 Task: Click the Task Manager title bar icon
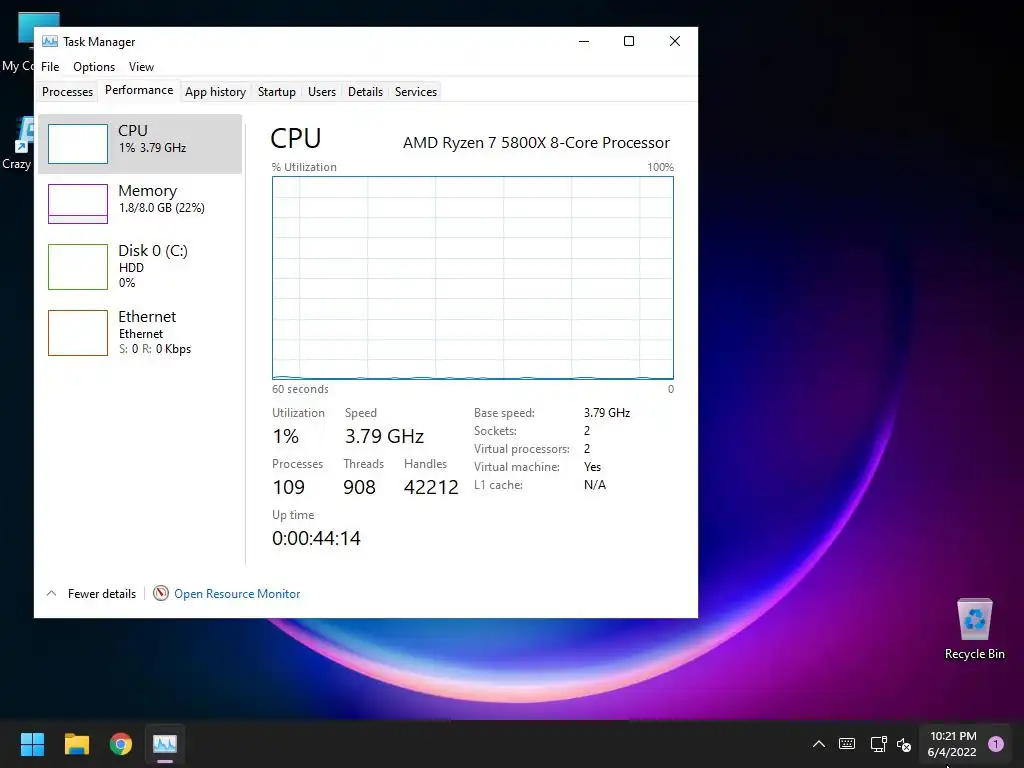click(50, 41)
